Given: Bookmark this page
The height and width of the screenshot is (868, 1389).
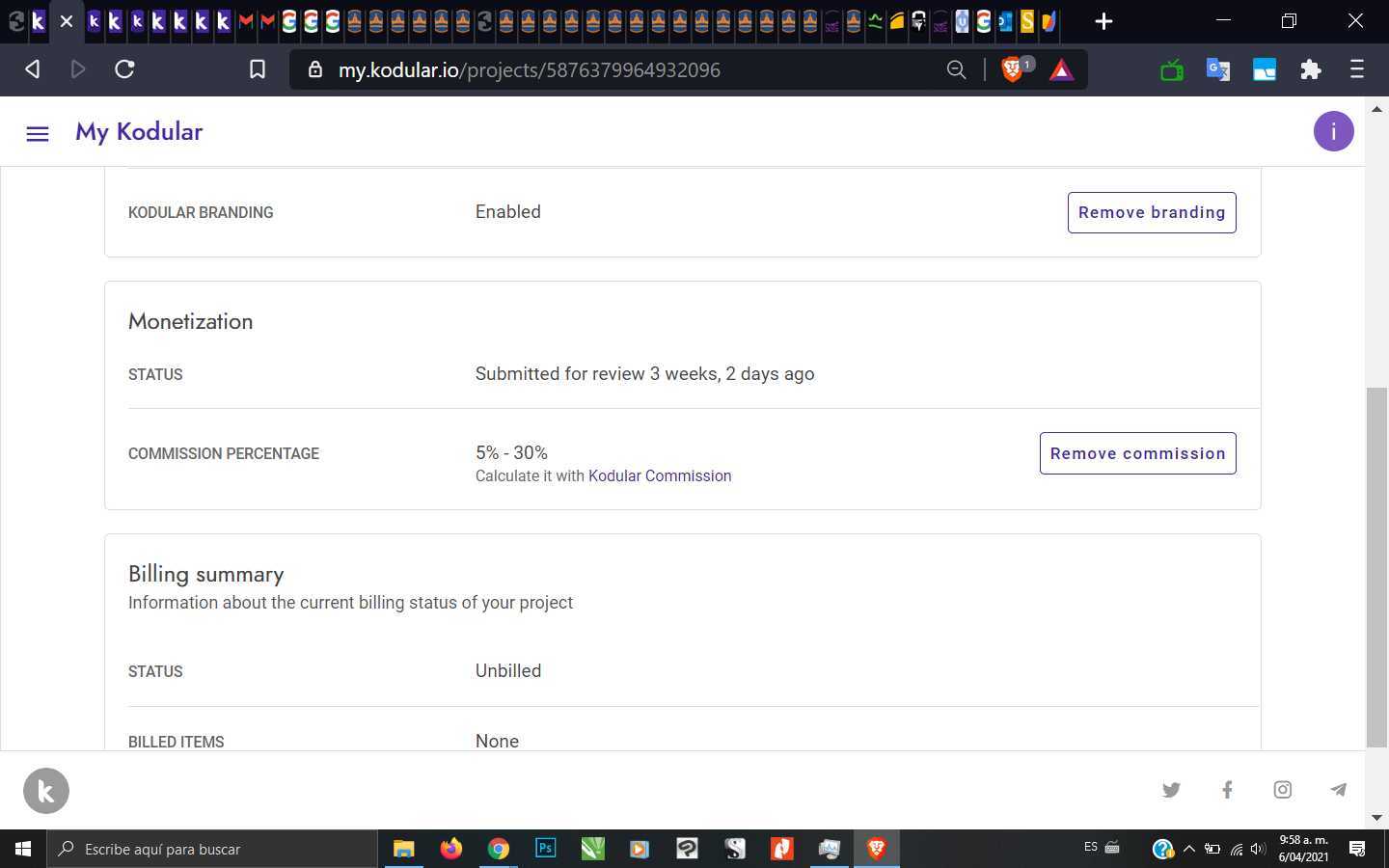Looking at the screenshot, I should tap(258, 69).
